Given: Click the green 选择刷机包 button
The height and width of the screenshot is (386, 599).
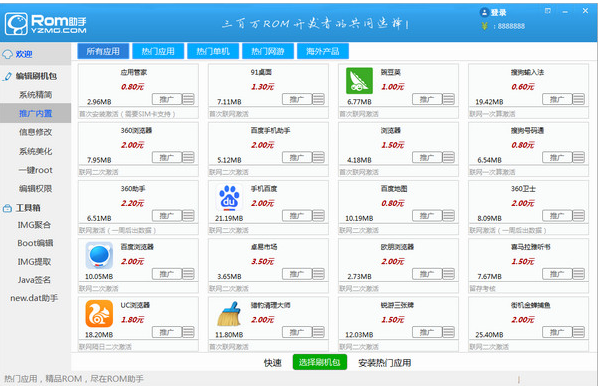Looking at the screenshot, I should tap(320, 362).
